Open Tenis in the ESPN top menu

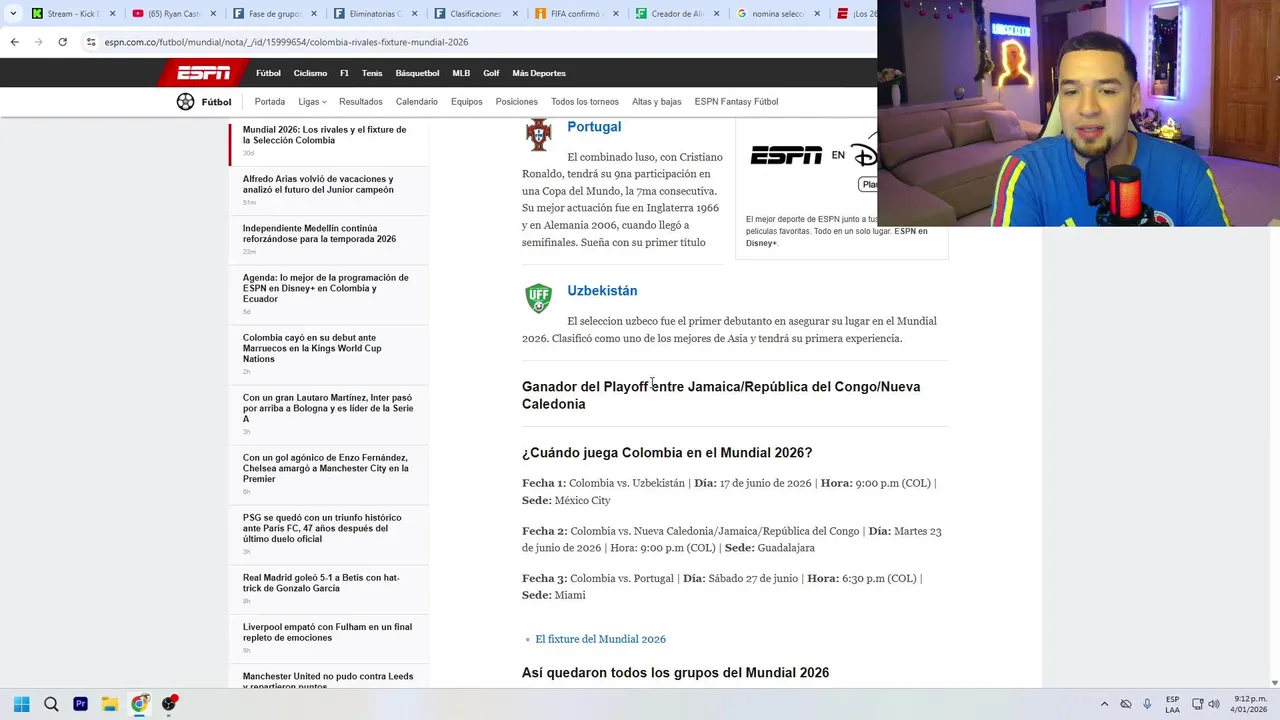tap(372, 73)
